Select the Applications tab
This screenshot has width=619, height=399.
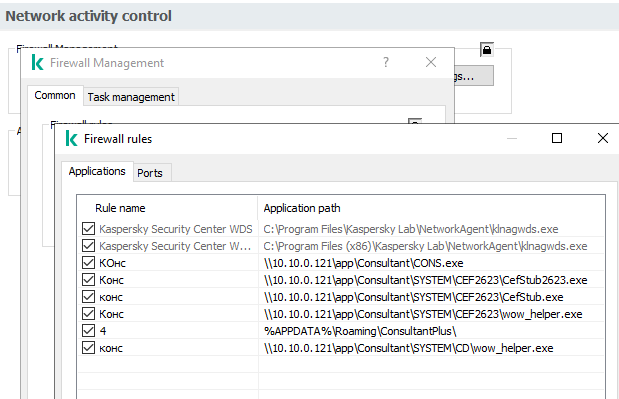click(x=97, y=171)
